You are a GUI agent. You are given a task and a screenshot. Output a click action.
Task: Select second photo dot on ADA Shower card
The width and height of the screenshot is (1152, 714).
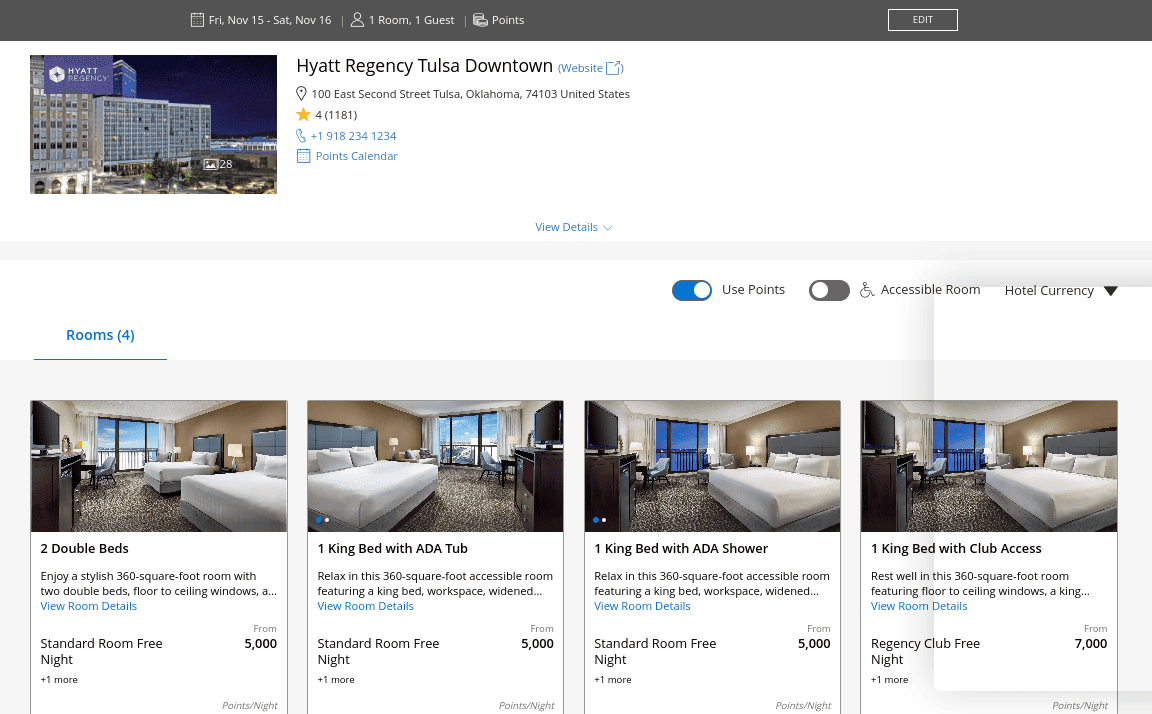(604, 520)
